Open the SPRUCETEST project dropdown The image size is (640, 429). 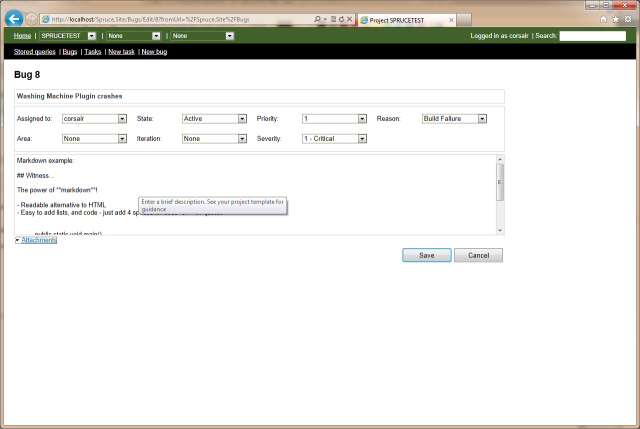(67, 36)
